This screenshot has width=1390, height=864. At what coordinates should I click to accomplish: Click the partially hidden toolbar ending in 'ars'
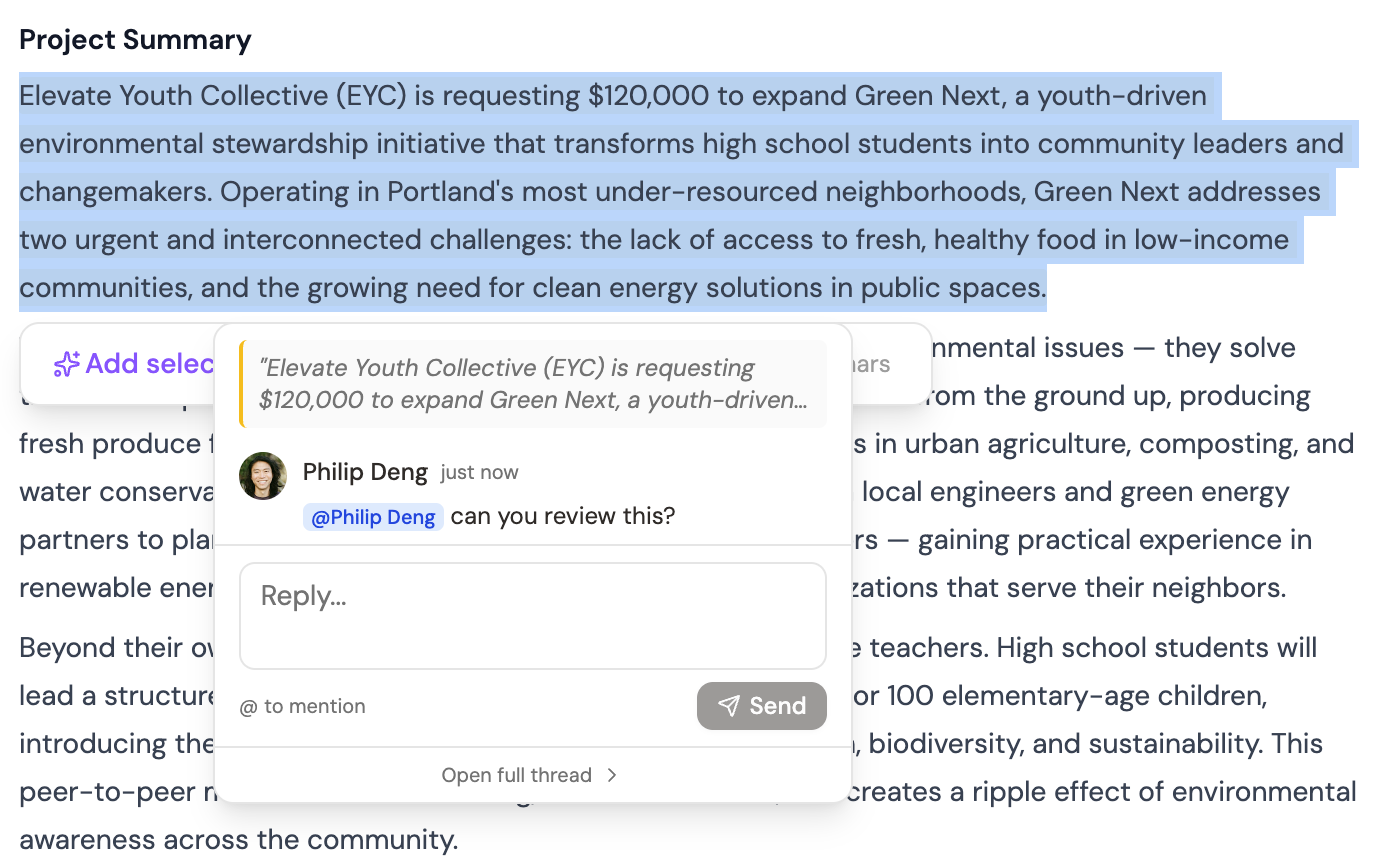870,364
